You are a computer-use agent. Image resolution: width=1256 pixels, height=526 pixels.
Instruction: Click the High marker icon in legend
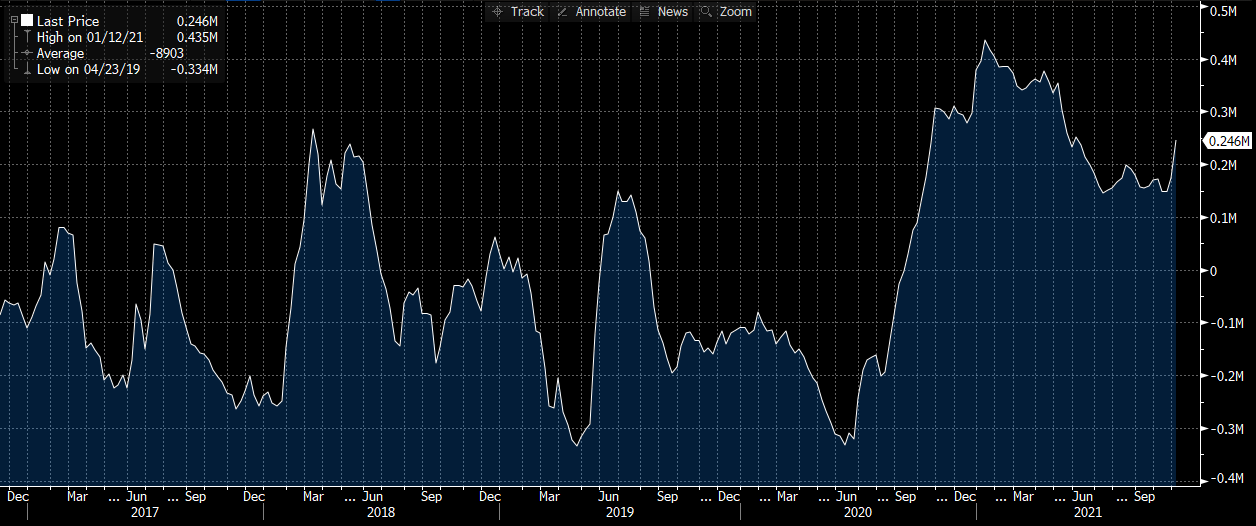(27, 37)
